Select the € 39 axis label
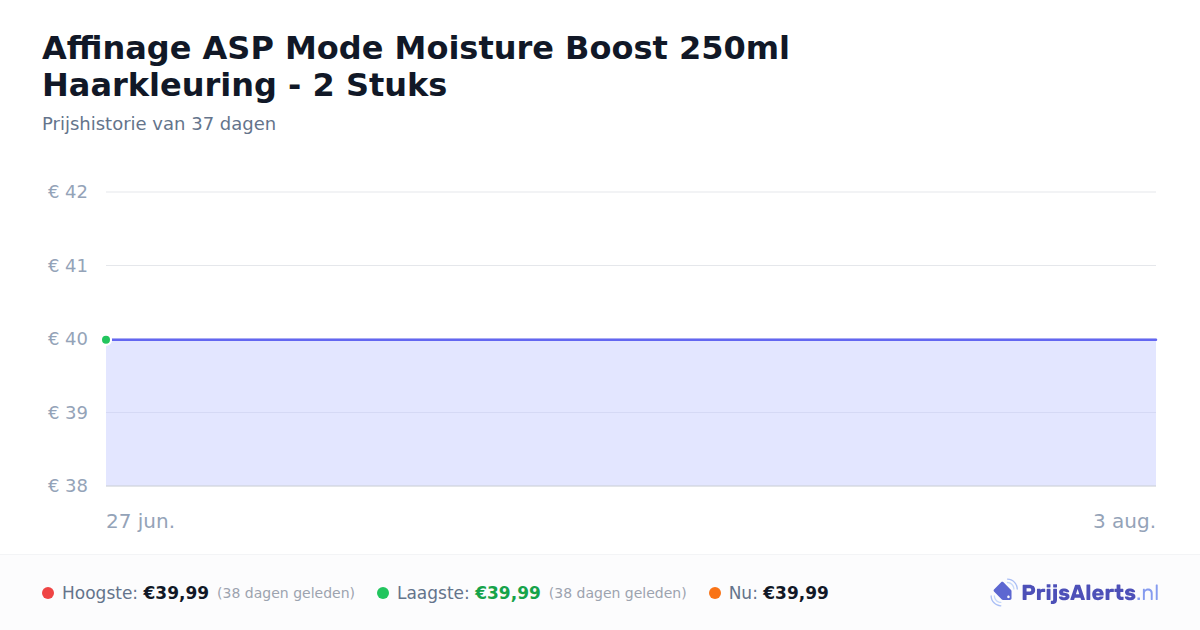Screen dimensions: 1200x630 coord(68,412)
